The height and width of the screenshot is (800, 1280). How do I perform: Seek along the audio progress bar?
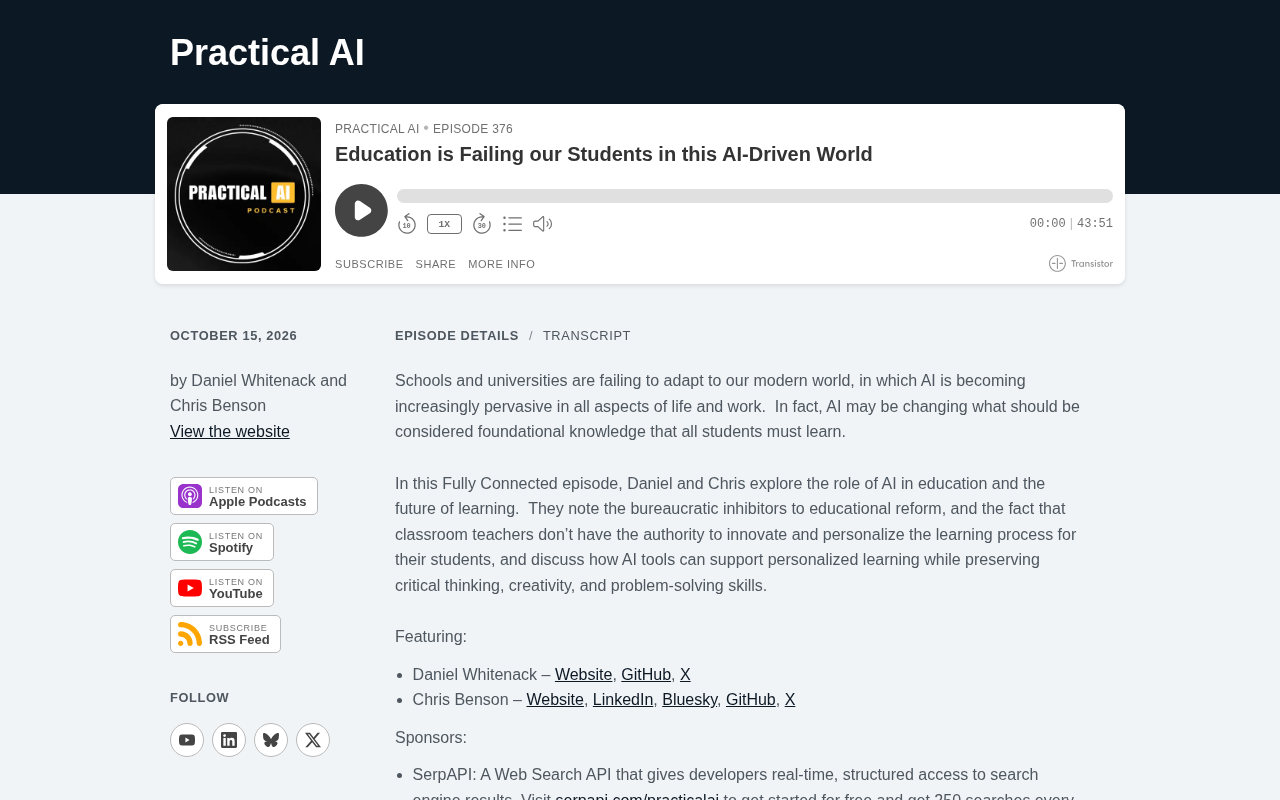pos(755,196)
